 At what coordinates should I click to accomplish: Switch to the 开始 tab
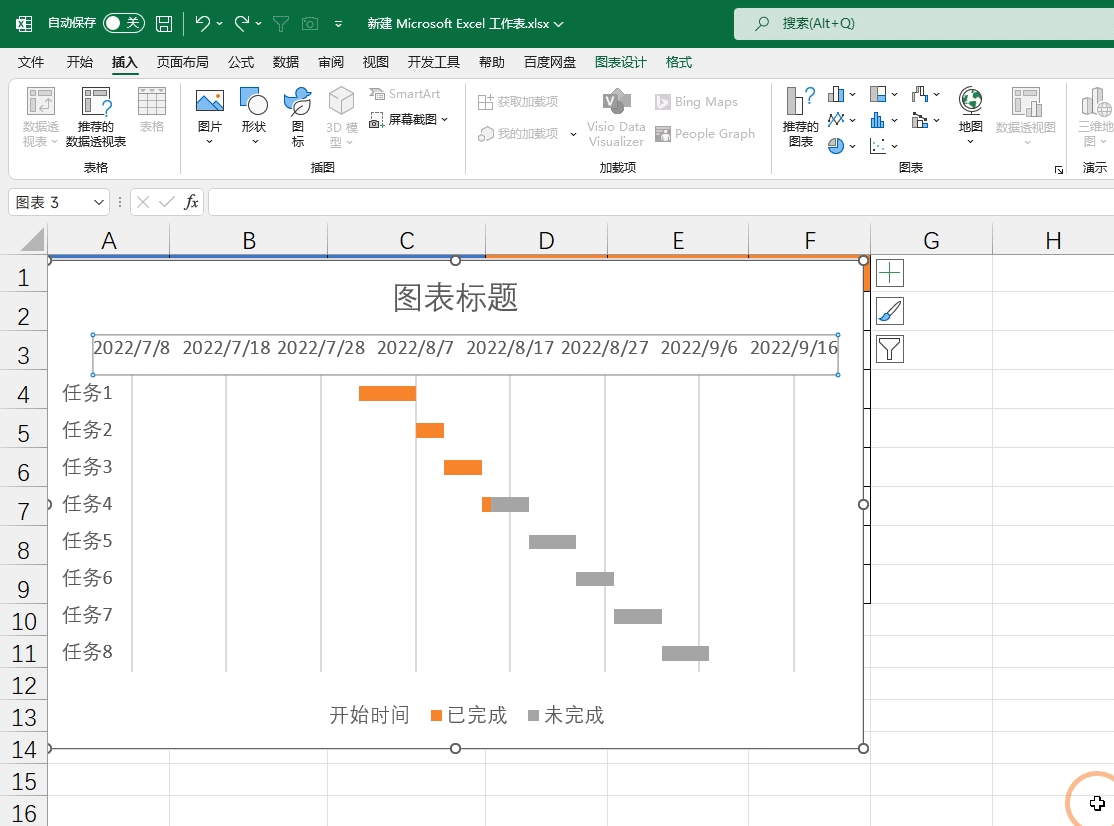click(x=80, y=63)
